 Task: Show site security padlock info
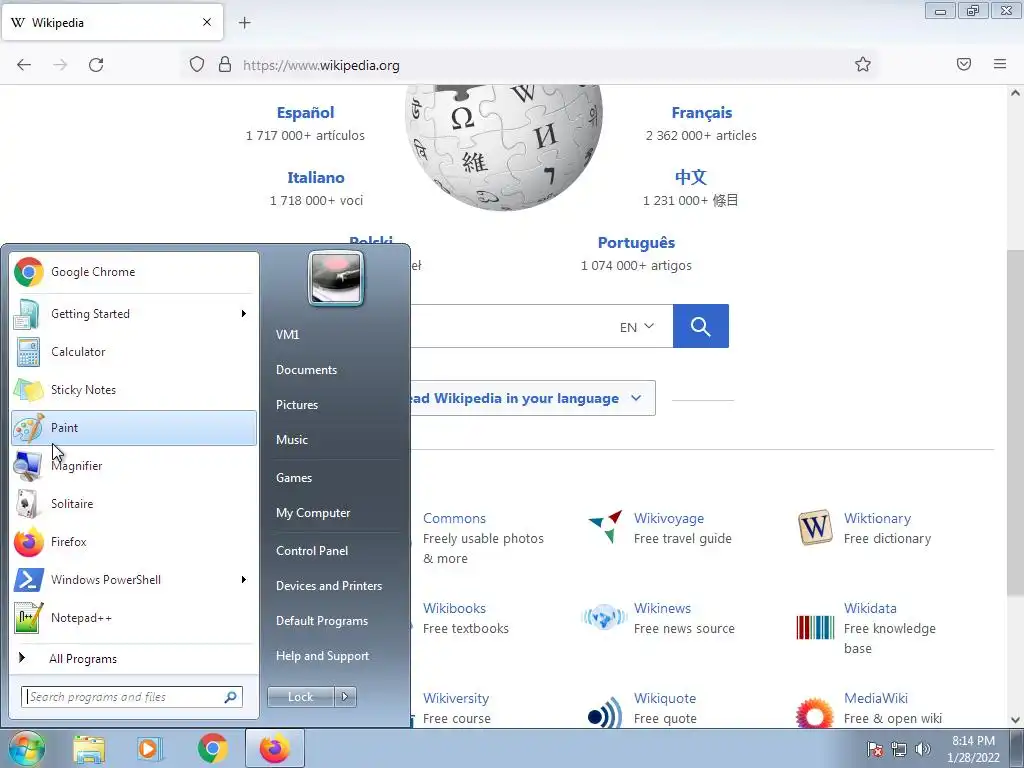(x=225, y=65)
